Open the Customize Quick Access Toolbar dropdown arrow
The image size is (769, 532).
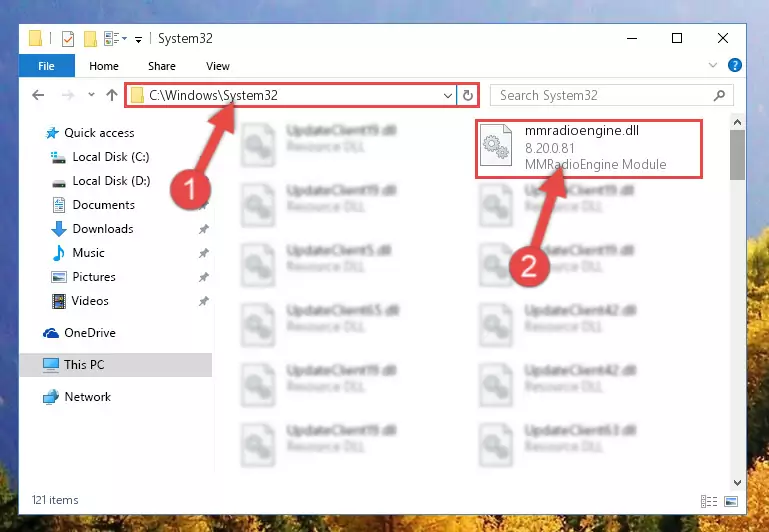coord(139,39)
